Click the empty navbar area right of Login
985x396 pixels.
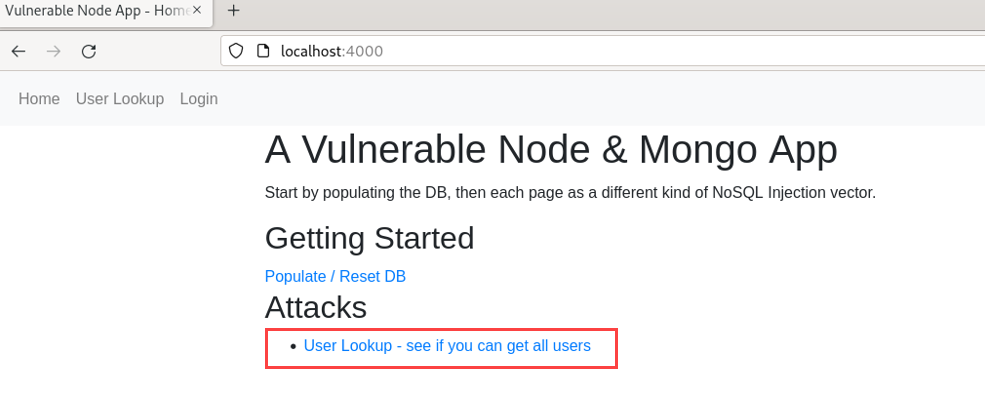point(601,99)
